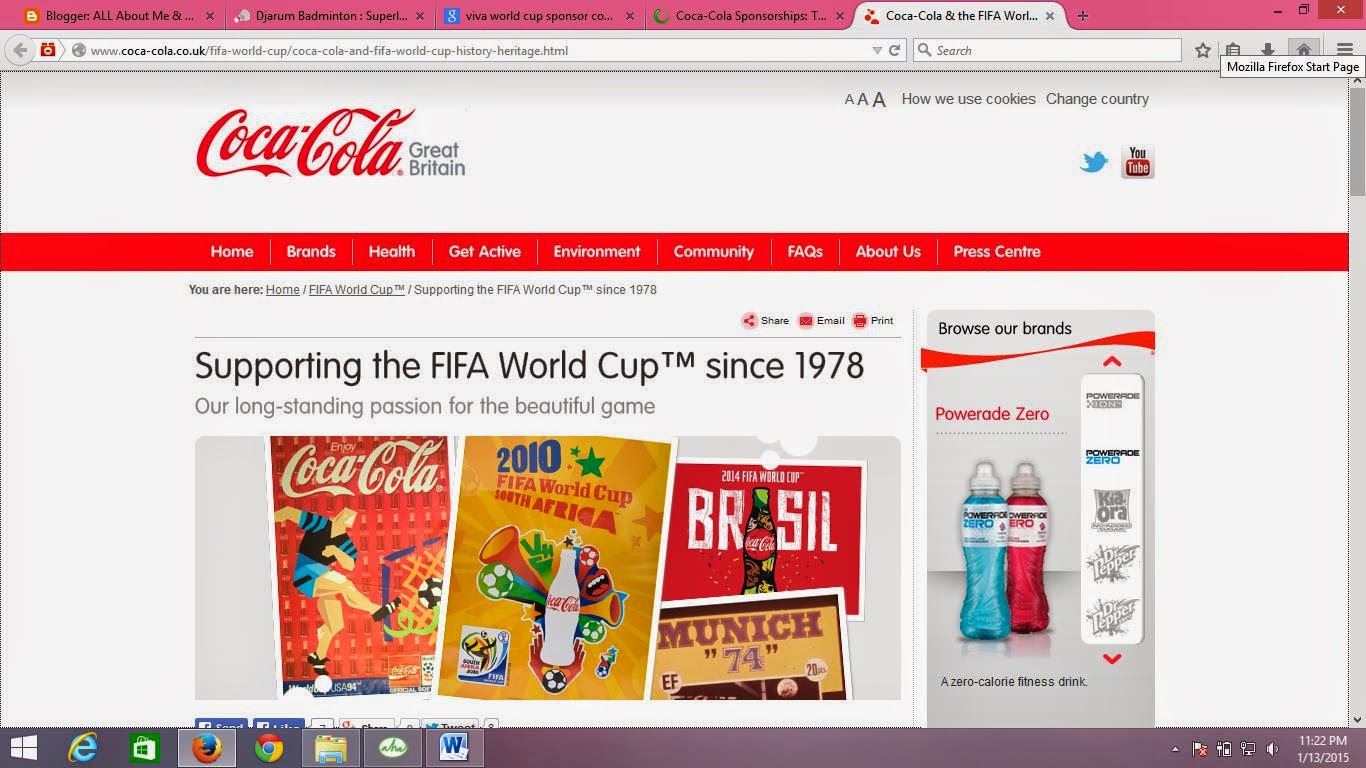Follow the Home breadcrumb link
This screenshot has height=768, width=1366.
(283, 290)
